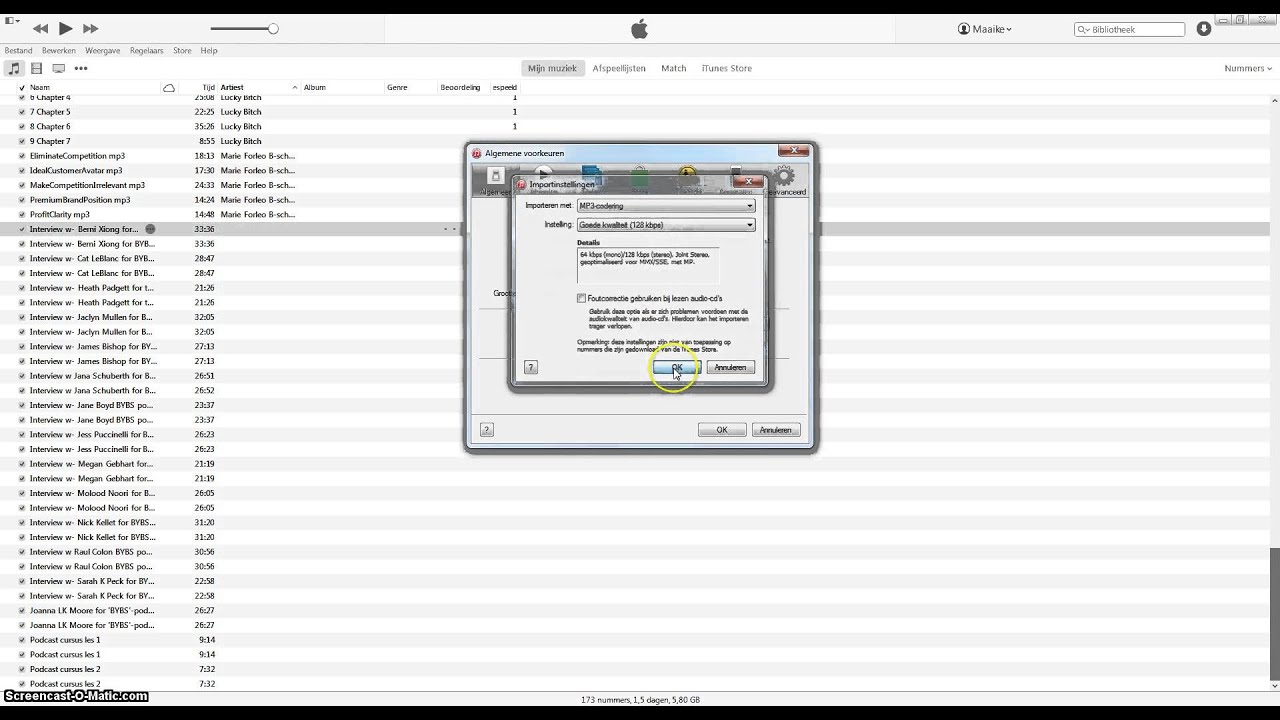Select the 'Interview w Raul Colon' 30:56 first row
Screen dimensions: 1280x720
point(91,552)
